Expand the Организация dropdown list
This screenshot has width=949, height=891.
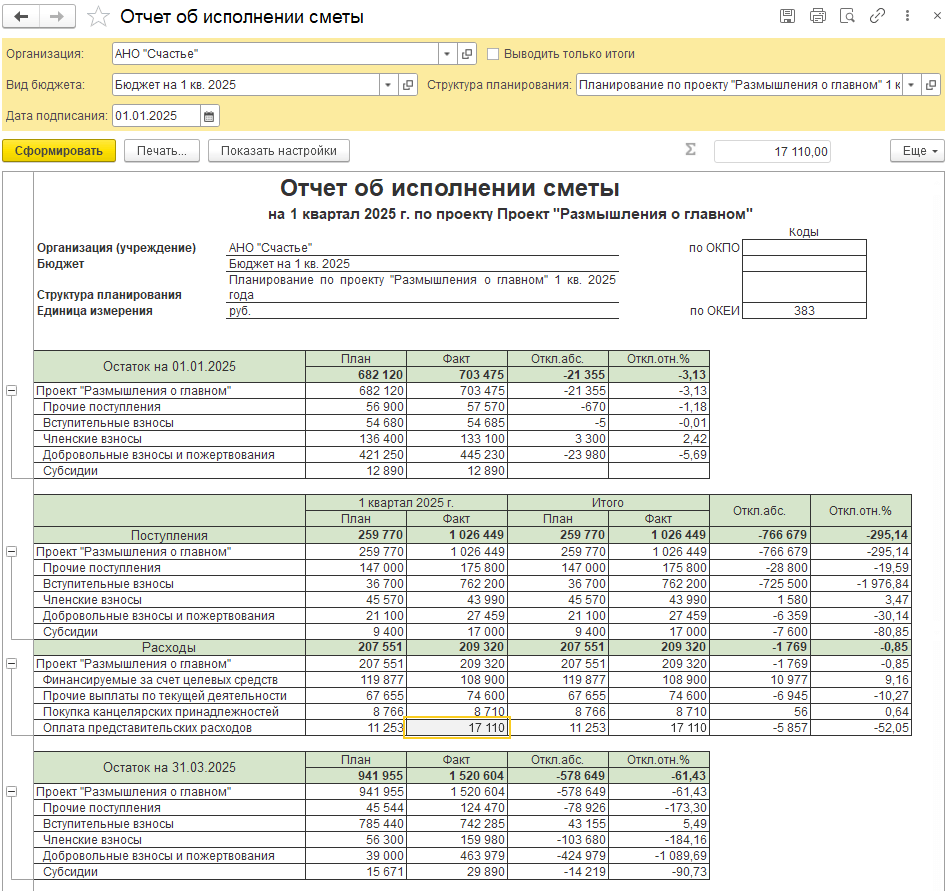pyautogui.click(x=446, y=54)
